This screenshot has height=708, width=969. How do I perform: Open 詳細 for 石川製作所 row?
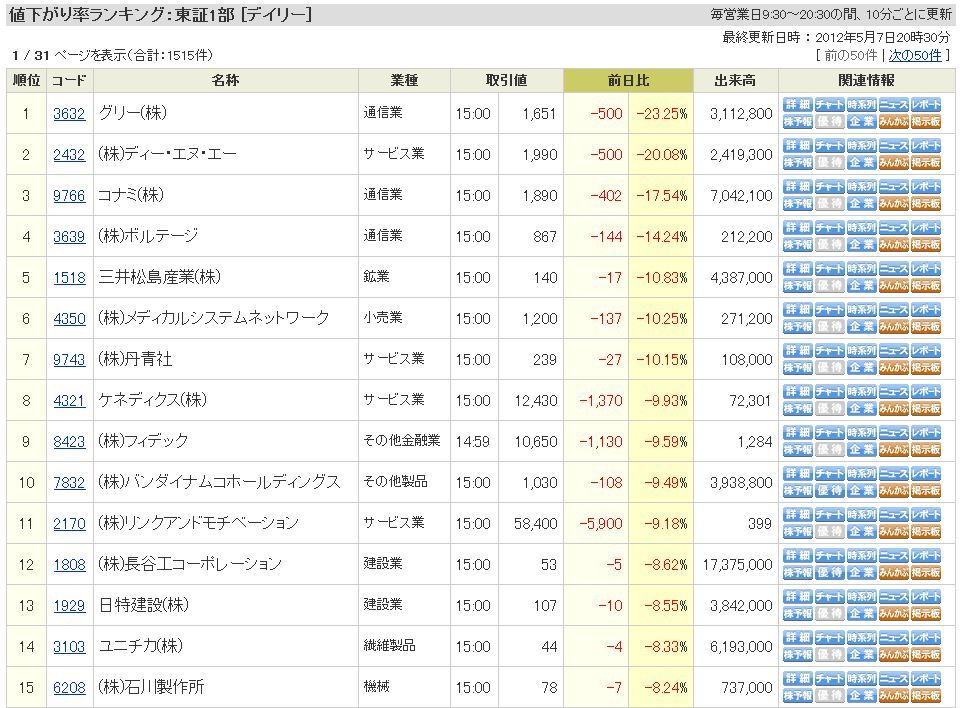[798, 678]
